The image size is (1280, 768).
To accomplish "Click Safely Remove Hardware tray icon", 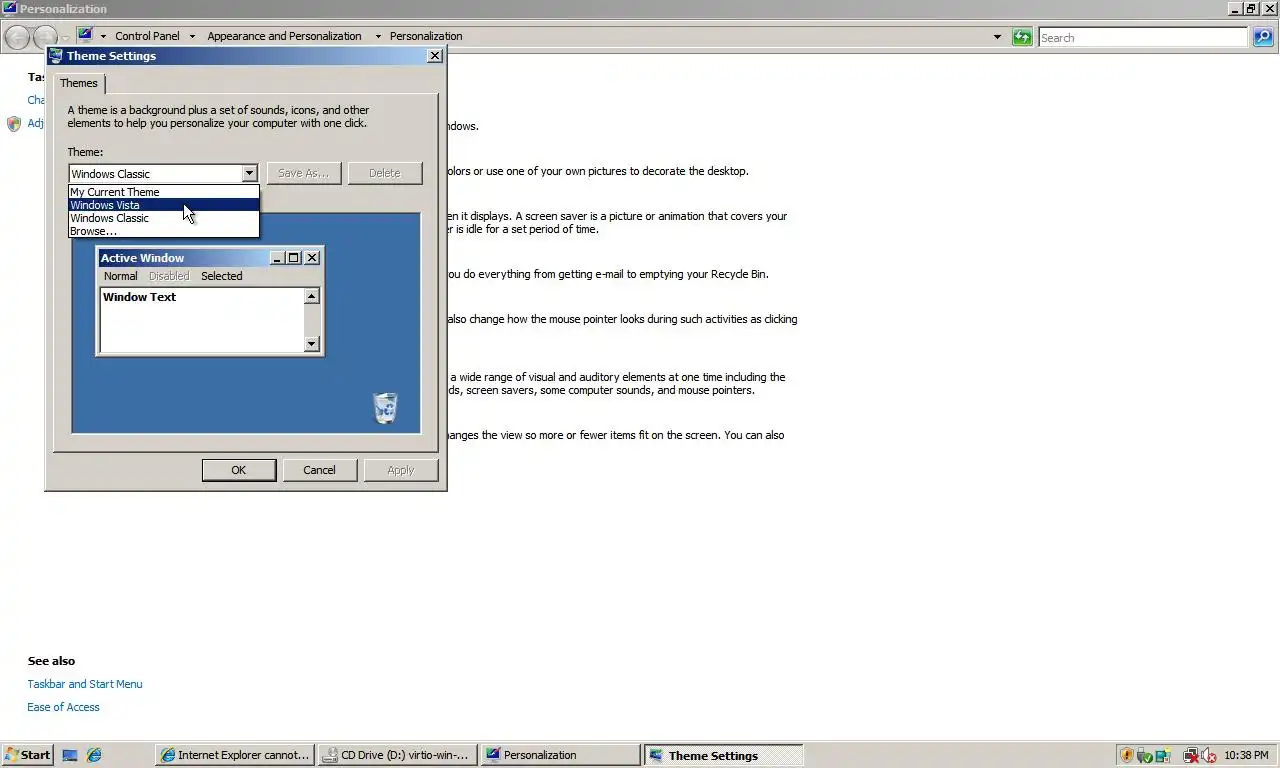I will pyautogui.click(x=1144, y=756).
